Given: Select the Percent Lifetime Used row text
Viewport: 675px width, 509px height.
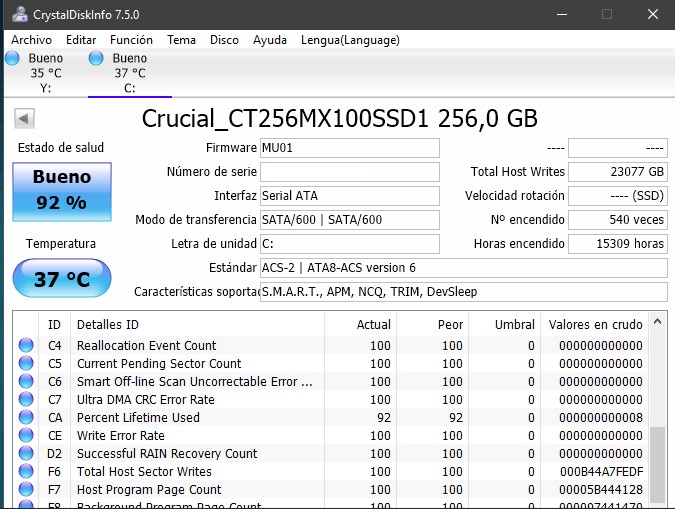Looking at the screenshot, I should [138, 417].
